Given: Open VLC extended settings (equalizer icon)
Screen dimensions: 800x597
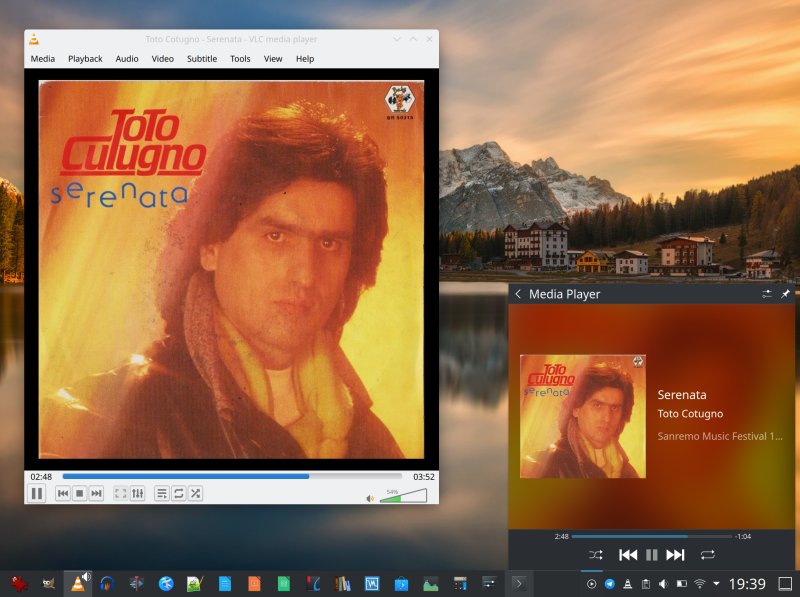Looking at the screenshot, I should 138,493.
